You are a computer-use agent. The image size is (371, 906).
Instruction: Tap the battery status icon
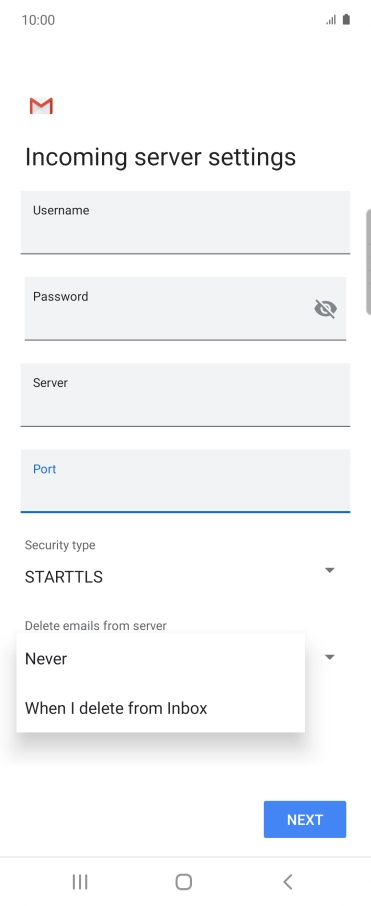pyautogui.click(x=346, y=20)
